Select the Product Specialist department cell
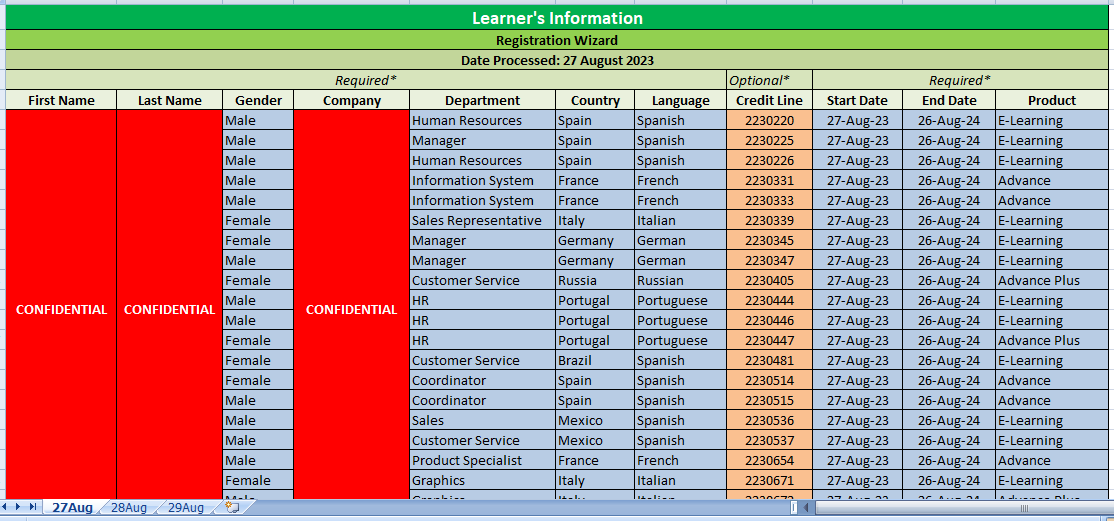Viewport: 1114px width, 521px height. click(482, 460)
